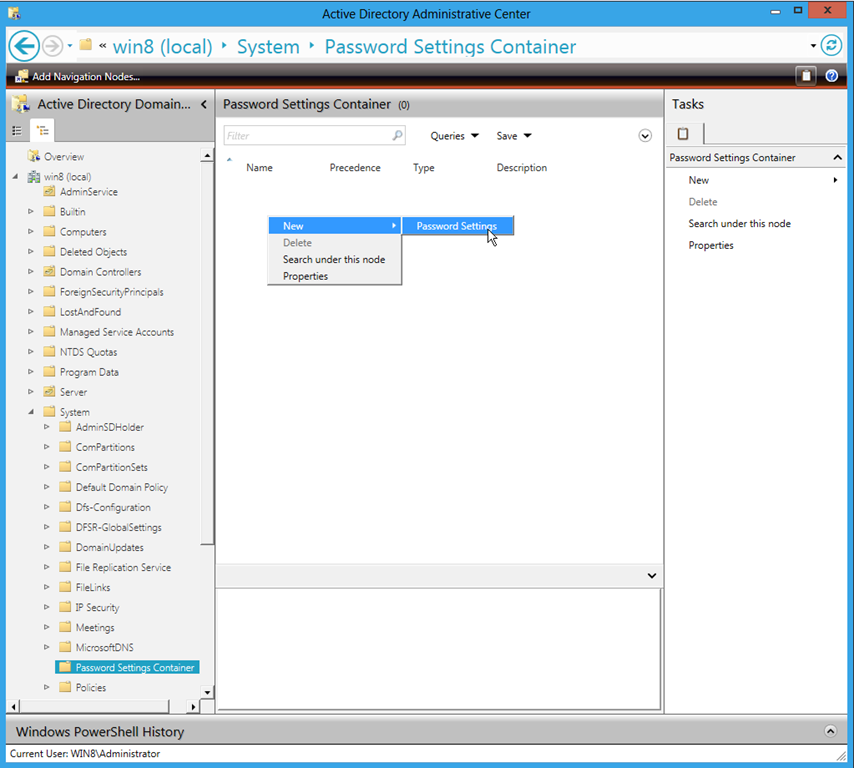Sort by the Precedence column header

point(355,168)
